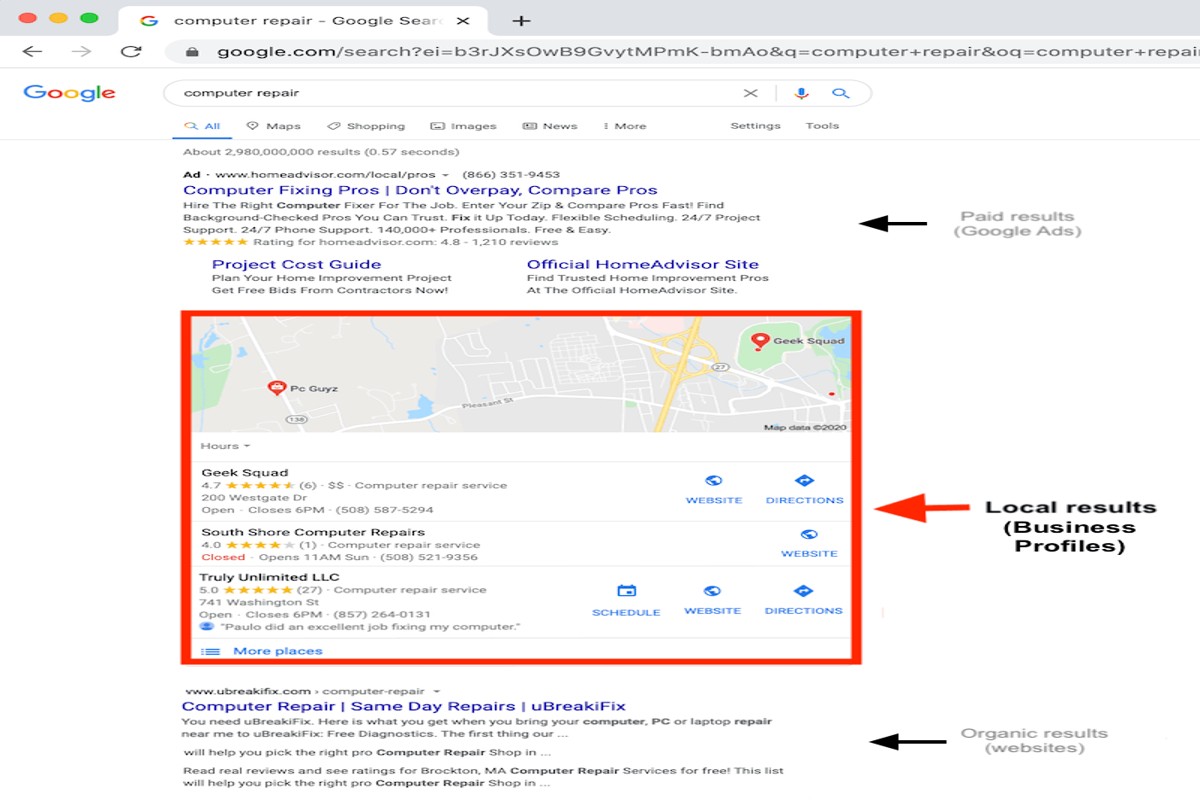Open dropdown arrow next to ubreakifix URL
The height and width of the screenshot is (800, 1200).
[437, 691]
